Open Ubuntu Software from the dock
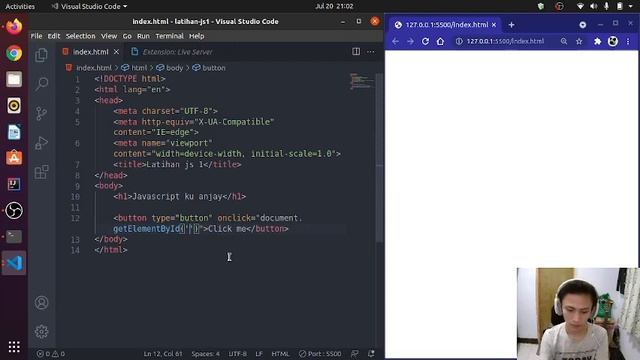This screenshot has height=360, width=640. (x=14, y=158)
